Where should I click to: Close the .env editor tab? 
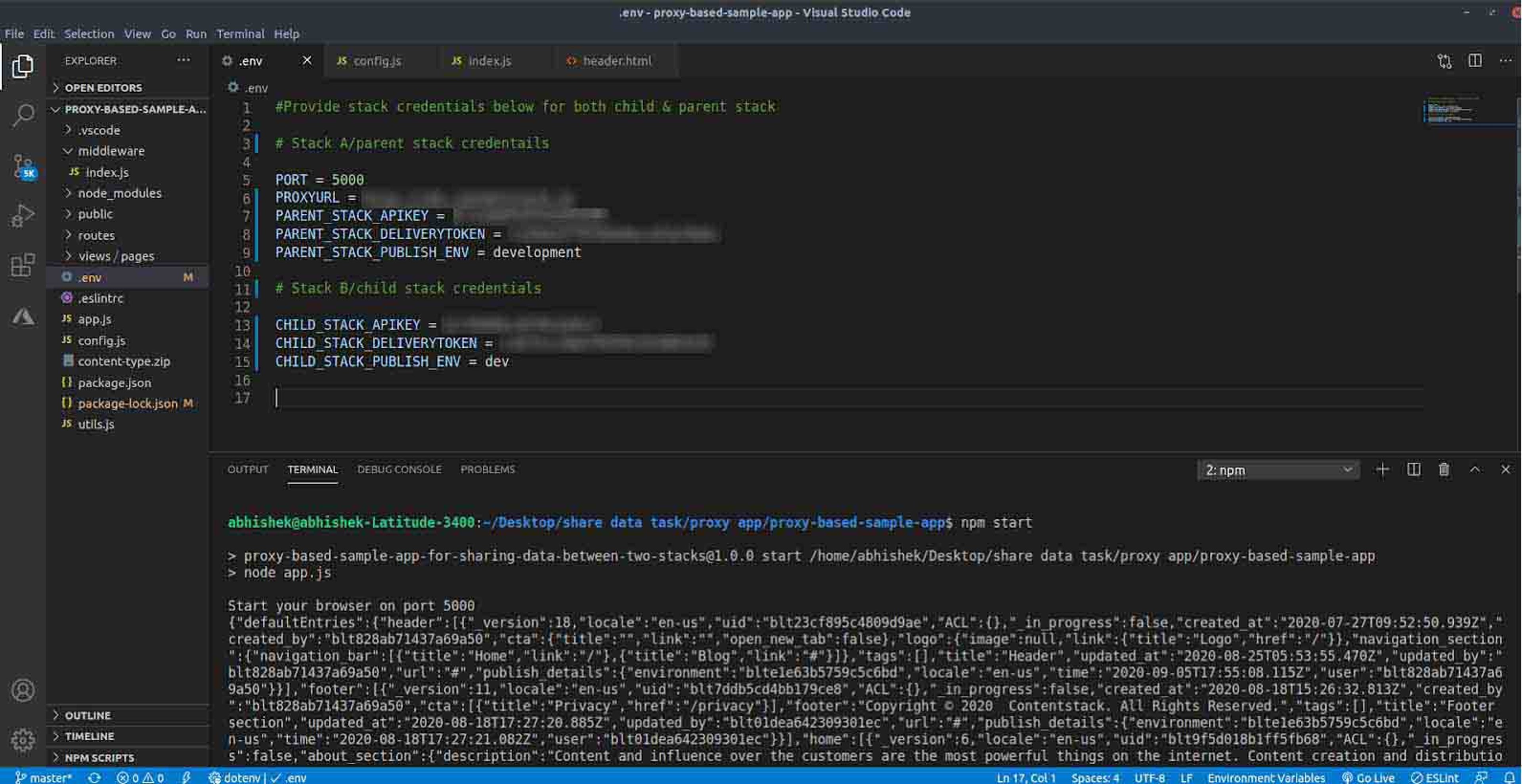[307, 60]
